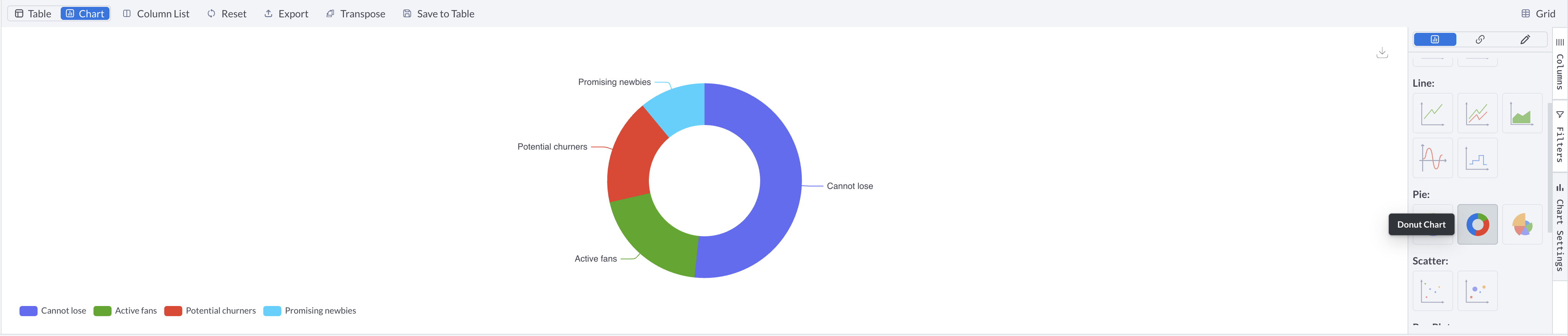The height and width of the screenshot is (336, 1568).
Task: Select the Donut Chart type
Action: (1477, 224)
